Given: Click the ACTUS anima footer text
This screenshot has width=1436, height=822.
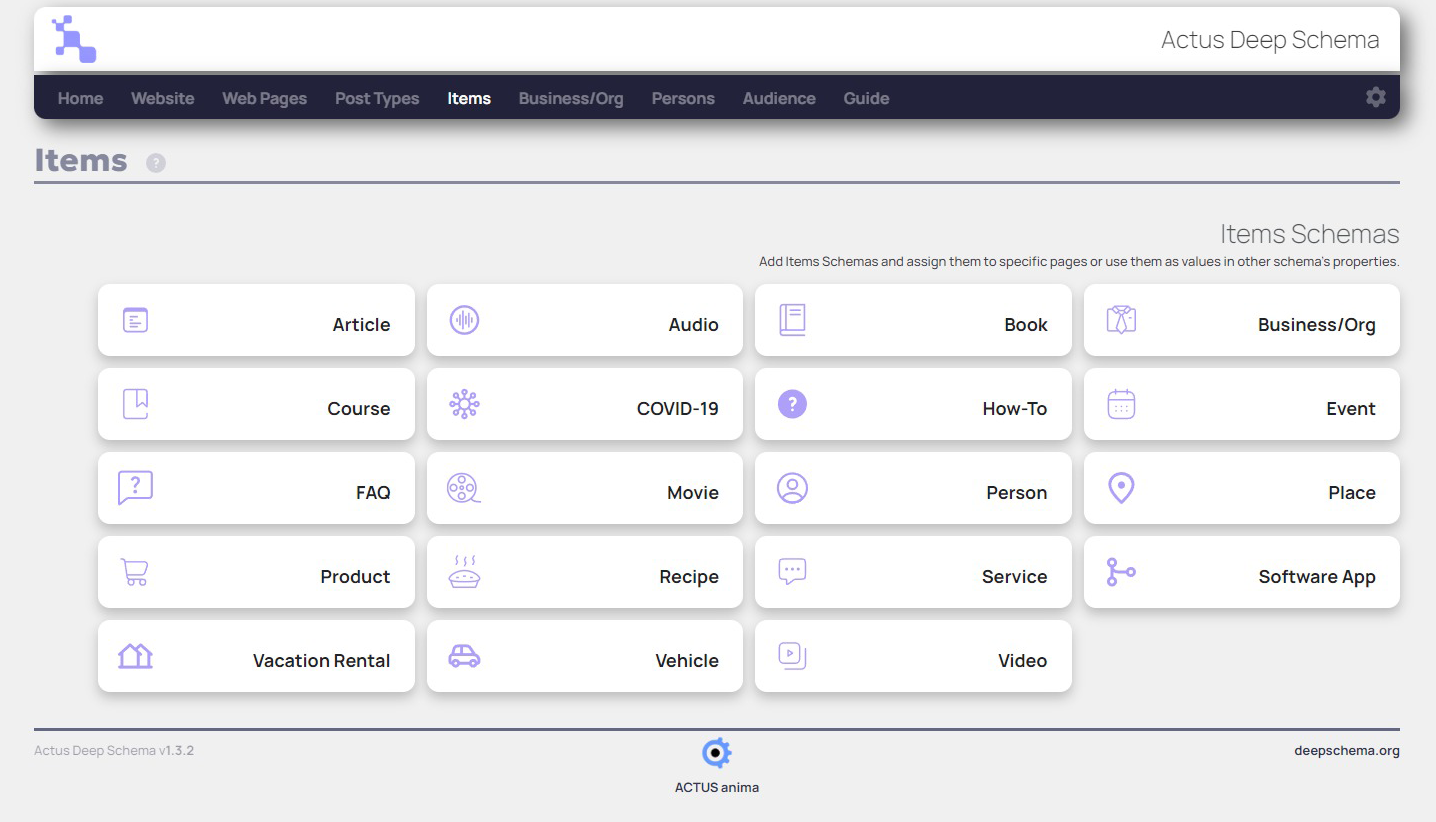Looking at the screenshot, I should [717, 787].
